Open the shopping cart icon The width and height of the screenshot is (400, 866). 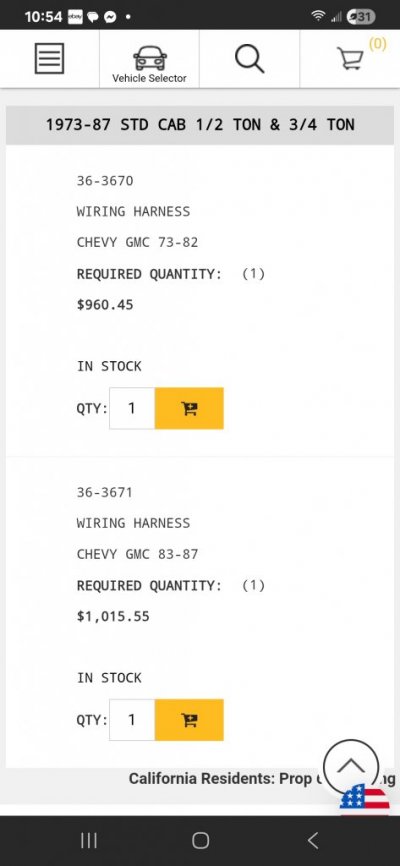(350, 59)
